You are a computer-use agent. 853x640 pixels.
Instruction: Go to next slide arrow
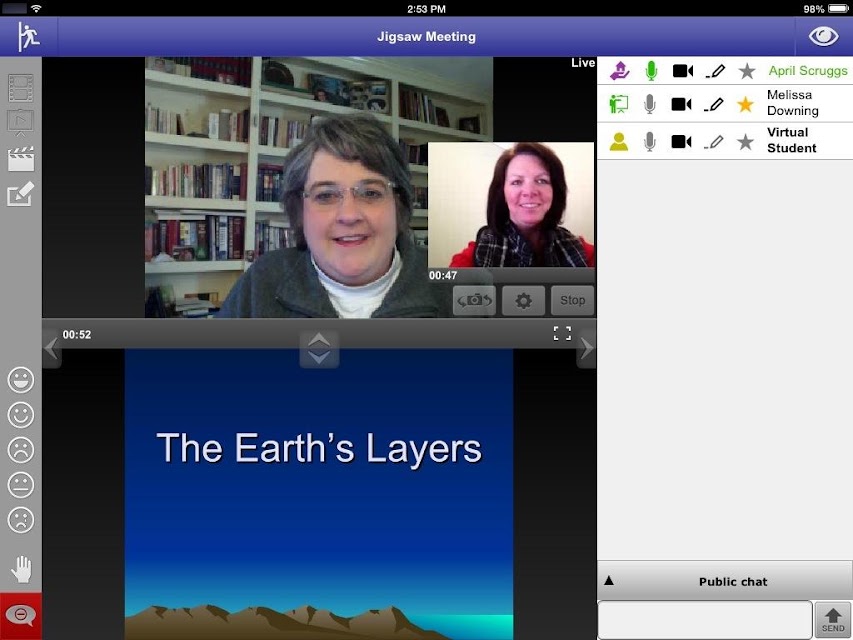click(x=586, y=348)
